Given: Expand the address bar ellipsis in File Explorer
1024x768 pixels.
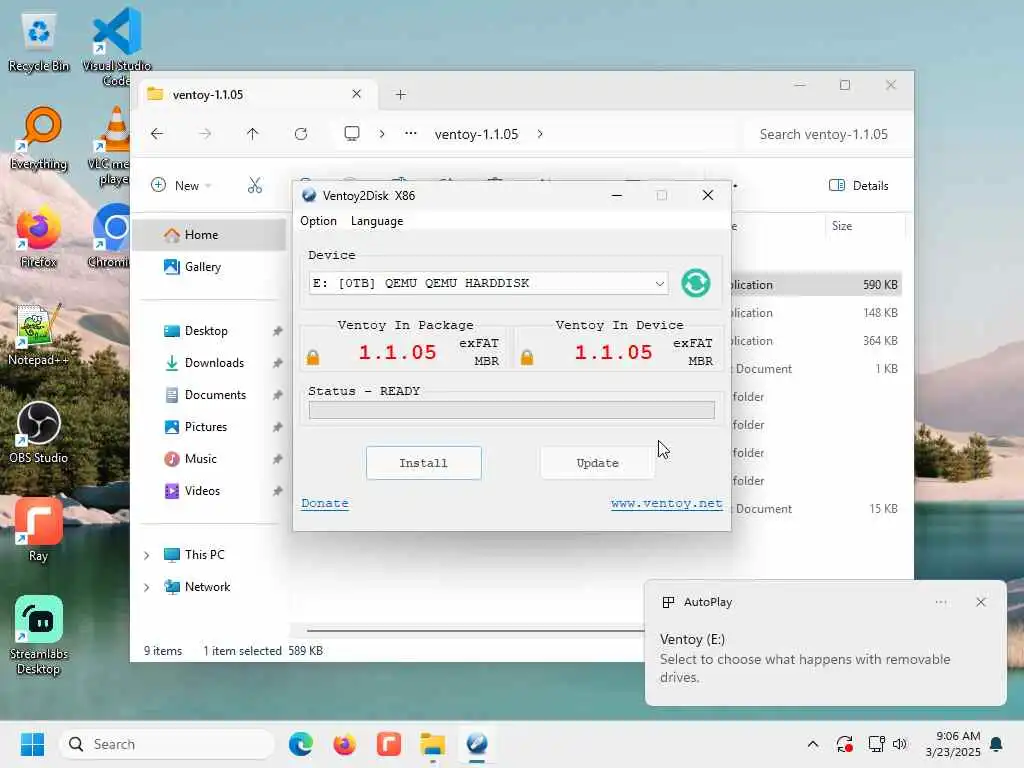Looking at the screenshot, I should (x=411, y=133).
